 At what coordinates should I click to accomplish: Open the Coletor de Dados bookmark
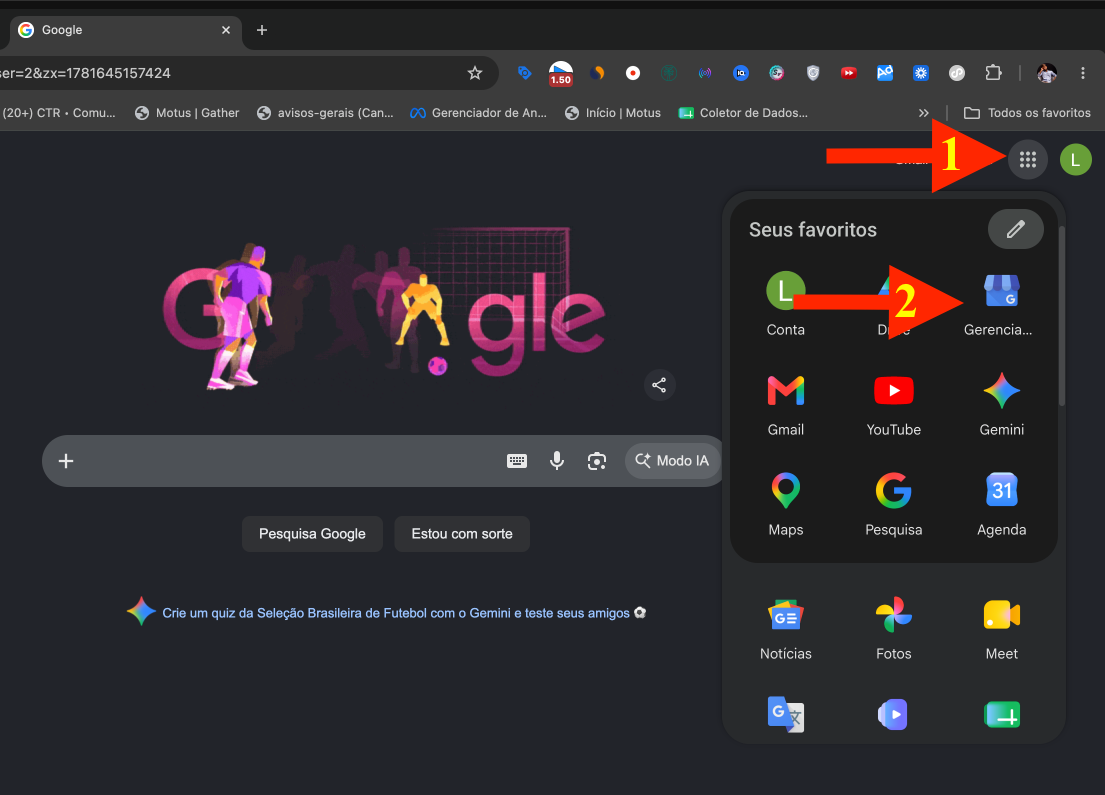click(x=743, y=113)
